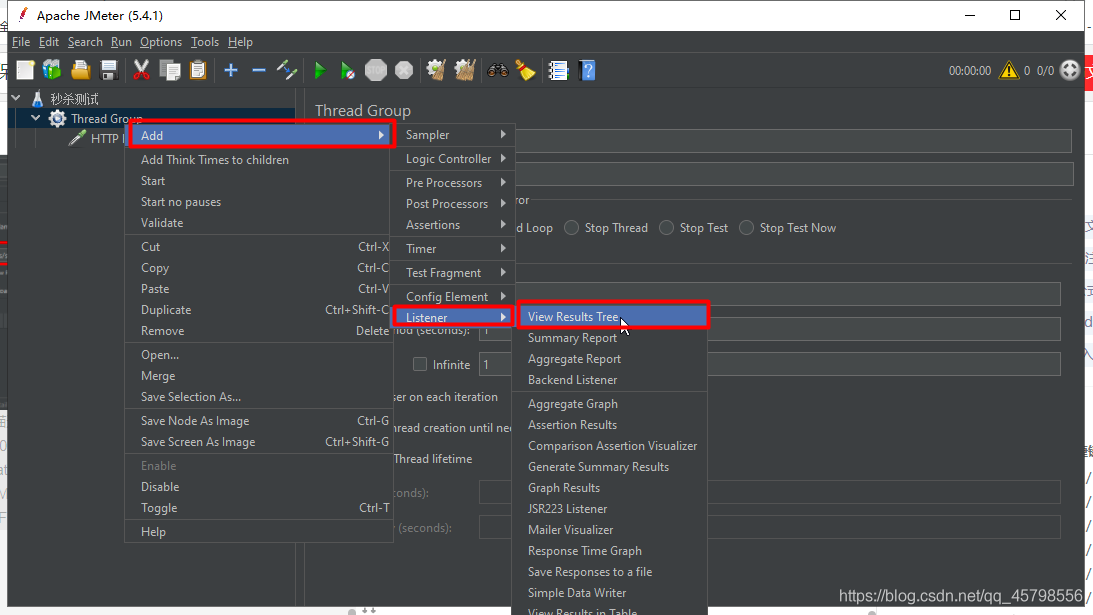The image size is (1093, 615).
Task: Tick the Infinite loop checkbox
Action: pos(420,364)
